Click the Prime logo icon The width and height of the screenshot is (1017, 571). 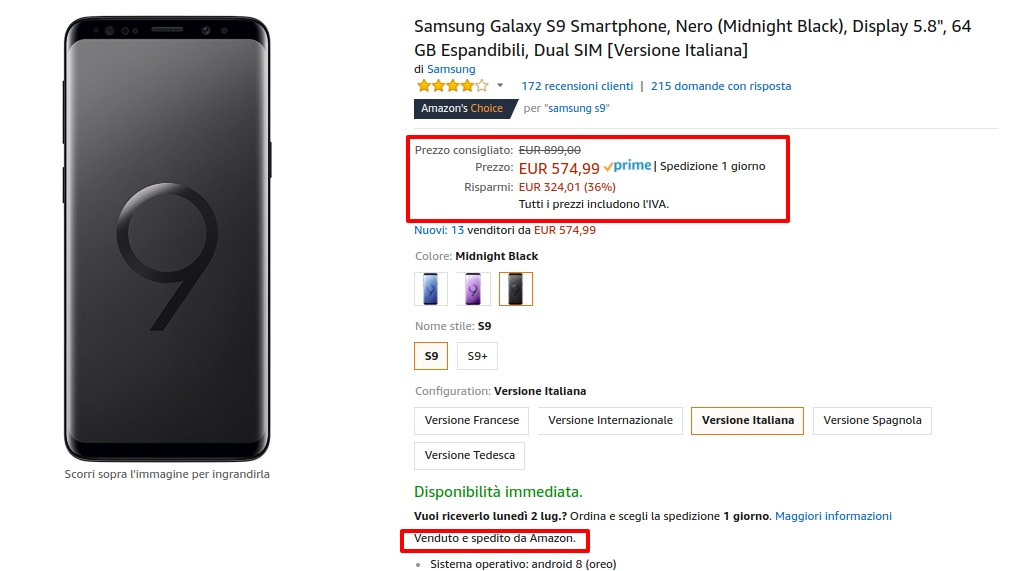tap(627, 167)
